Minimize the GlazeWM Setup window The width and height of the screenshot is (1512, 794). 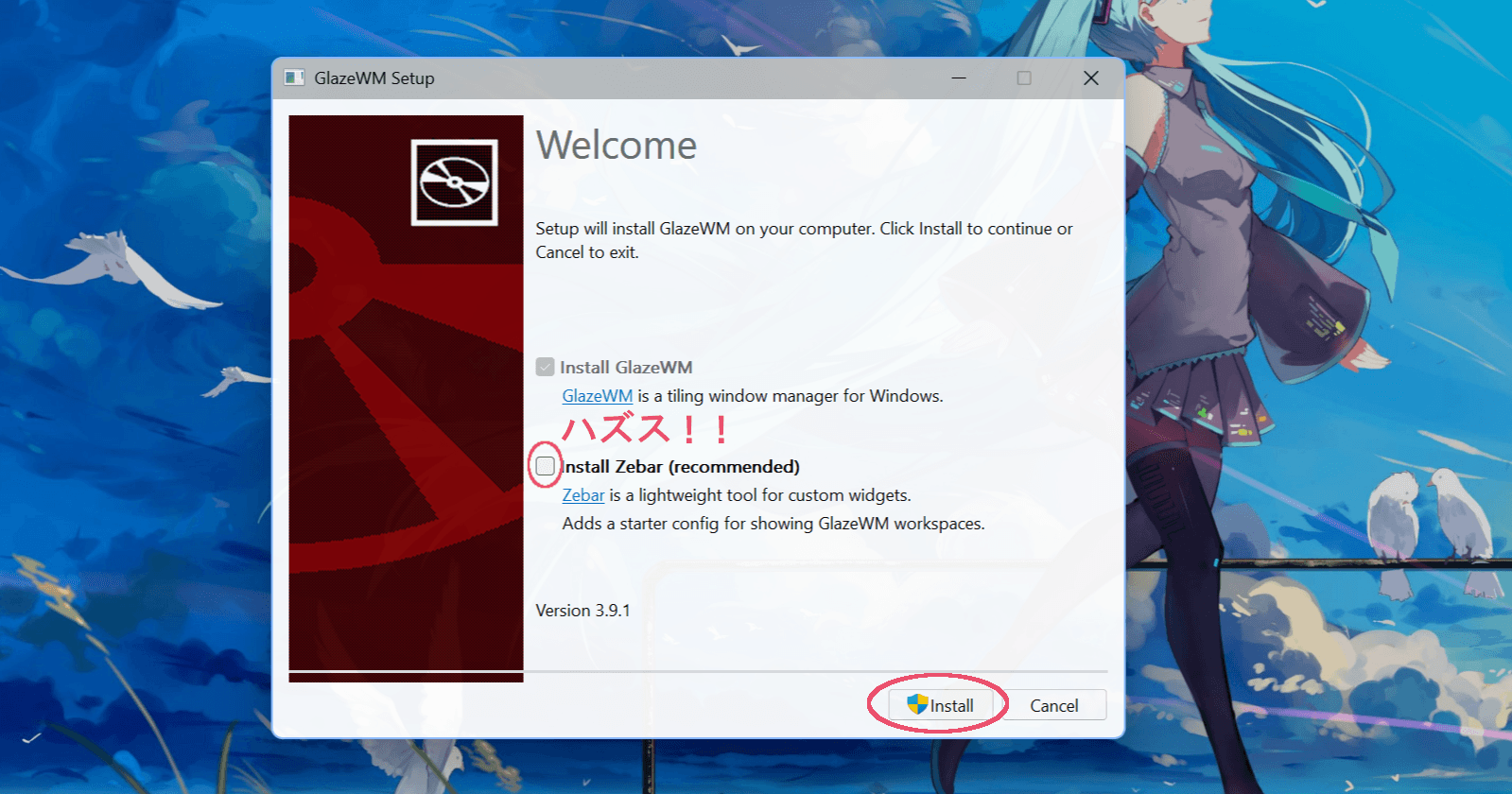[x=958, y=78]
